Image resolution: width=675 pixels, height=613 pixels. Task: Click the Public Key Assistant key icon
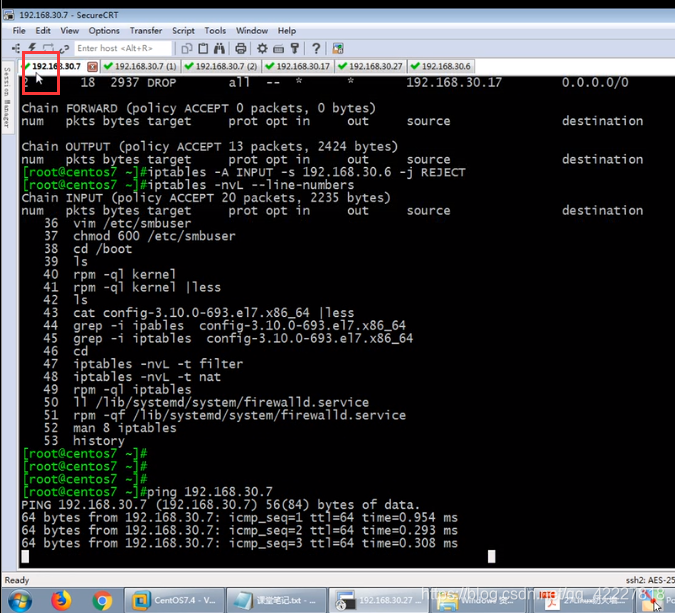pos(295,48)
